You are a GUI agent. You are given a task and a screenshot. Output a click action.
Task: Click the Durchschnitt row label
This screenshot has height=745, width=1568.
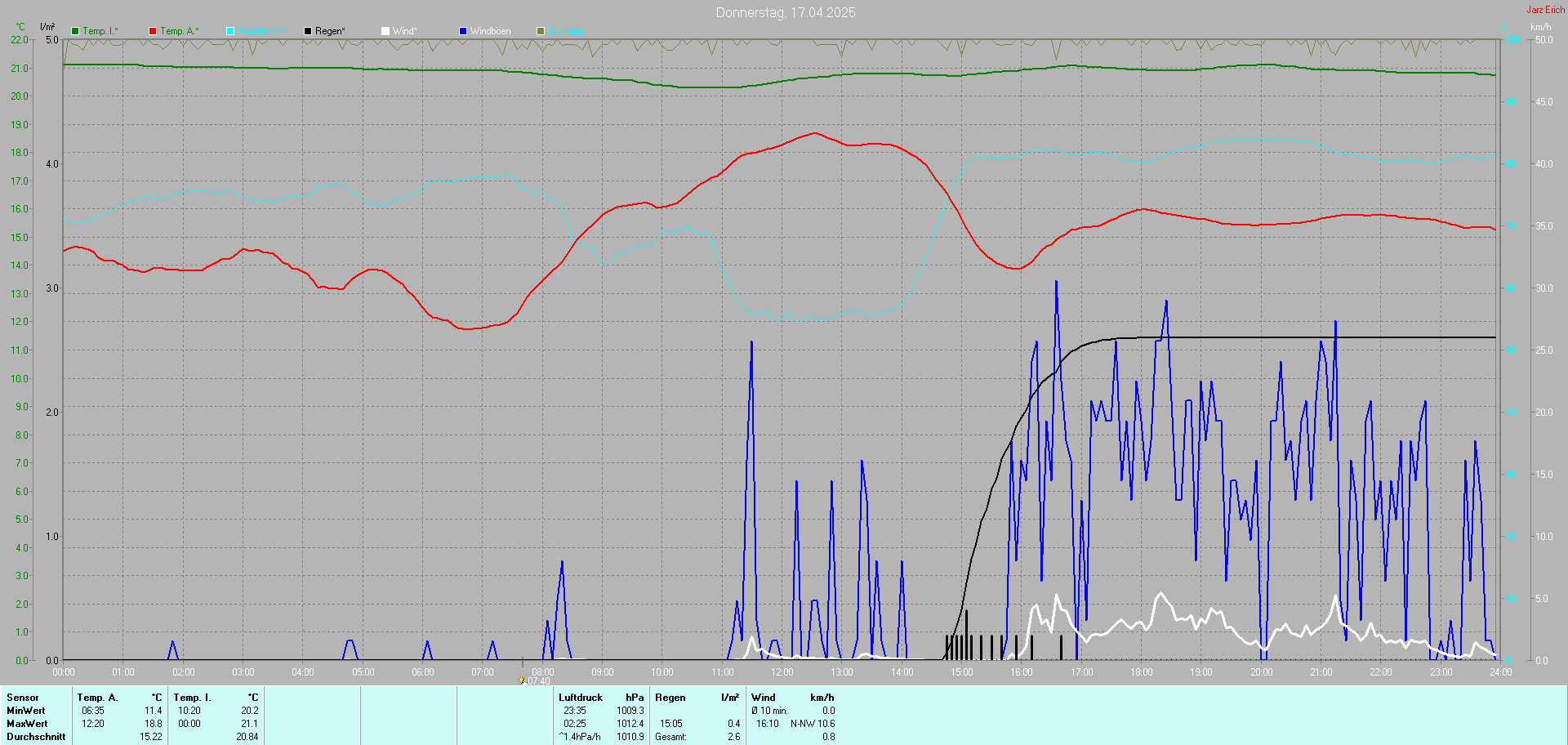coord(36,737)
